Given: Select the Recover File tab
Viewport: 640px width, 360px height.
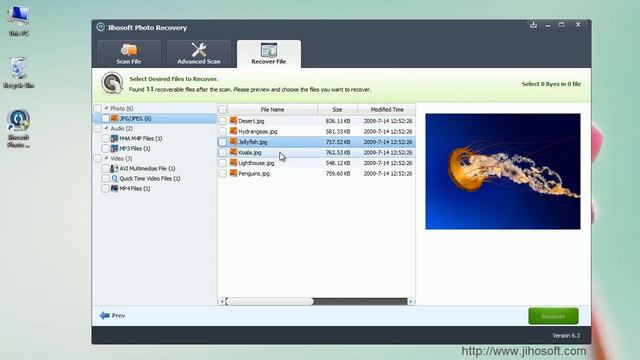Looking at the screenshot, I should coord(269,54).
